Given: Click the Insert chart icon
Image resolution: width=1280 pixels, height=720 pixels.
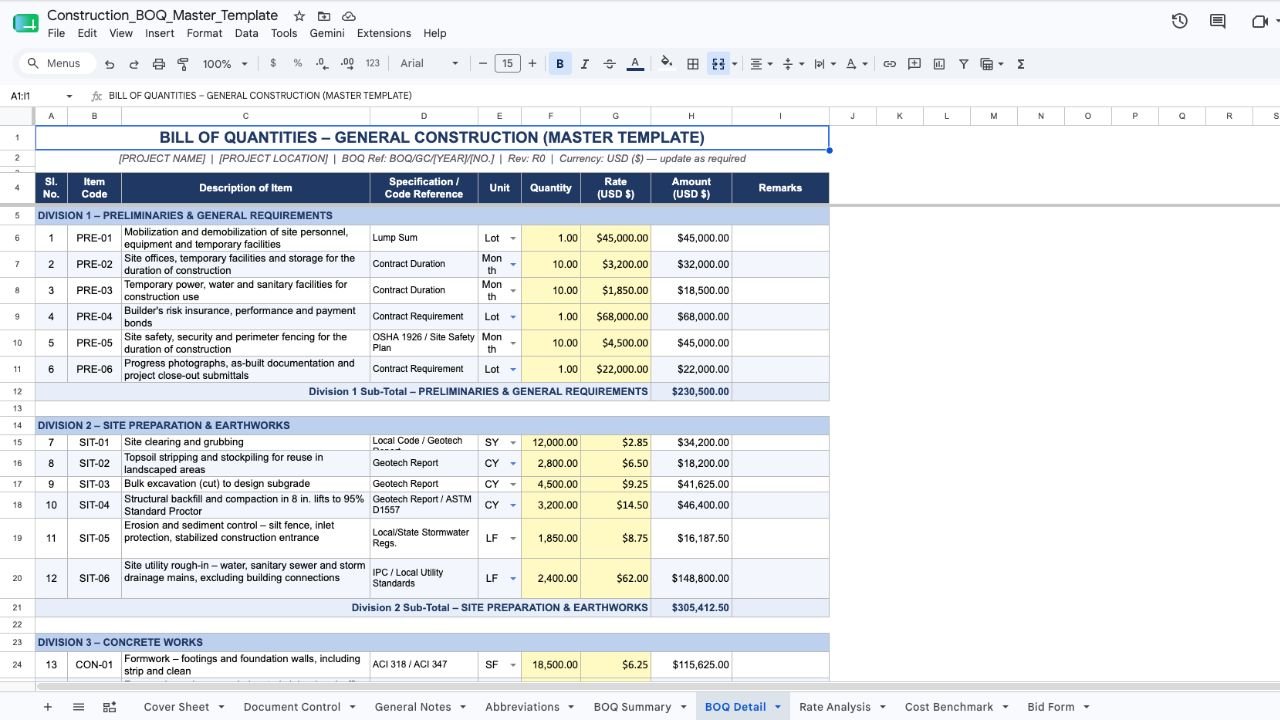Looking at the screenshot, I should pyautogui.click(x=939, y=64).
